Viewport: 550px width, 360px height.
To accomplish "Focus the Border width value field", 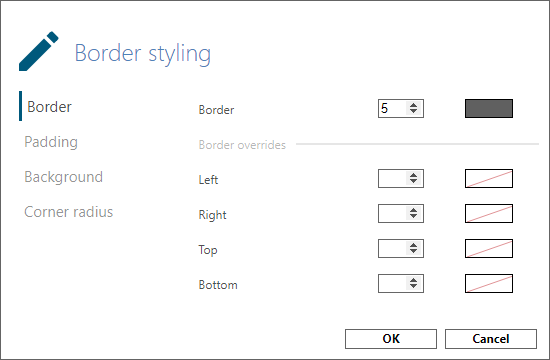I will 393,108.
